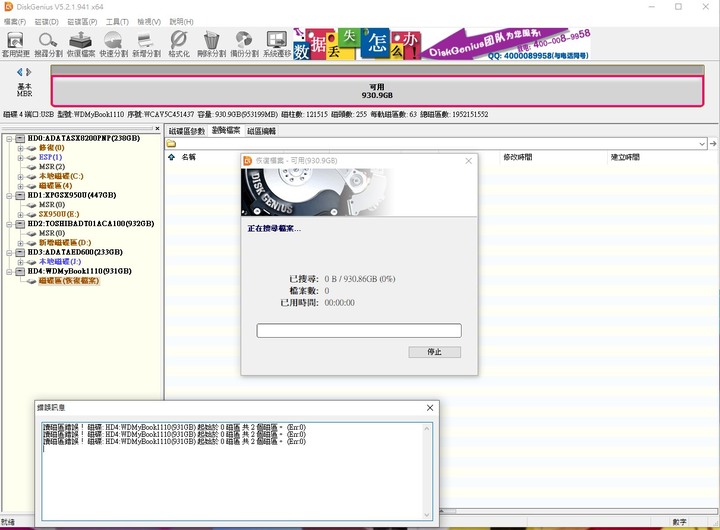This screenshot has width=720, height=530.
Task: Select the MSR(0) entry under HD2
Action: [x=52, y=233]
